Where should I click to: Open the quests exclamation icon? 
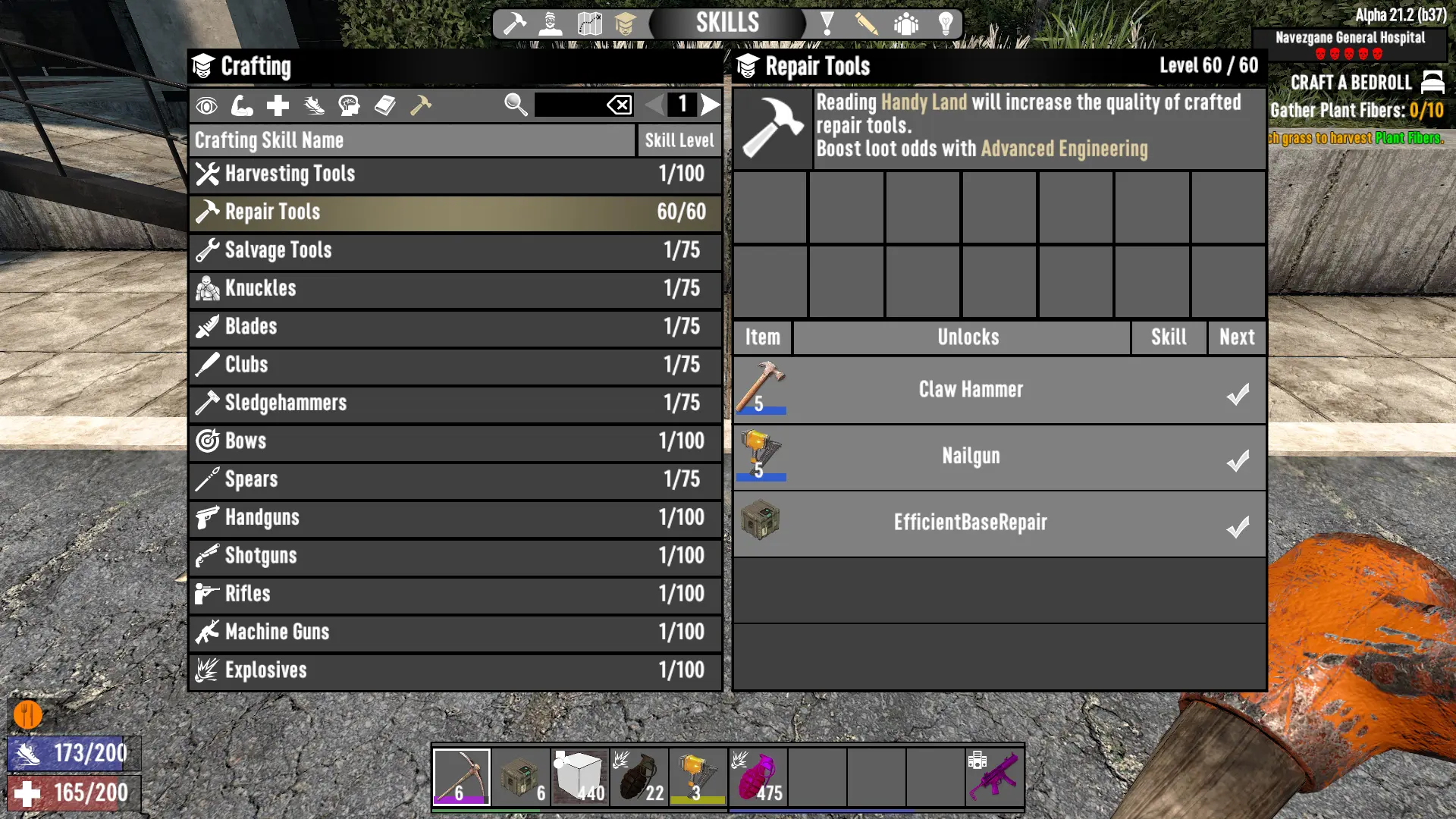pyautogui.click(x=827, y=24)
